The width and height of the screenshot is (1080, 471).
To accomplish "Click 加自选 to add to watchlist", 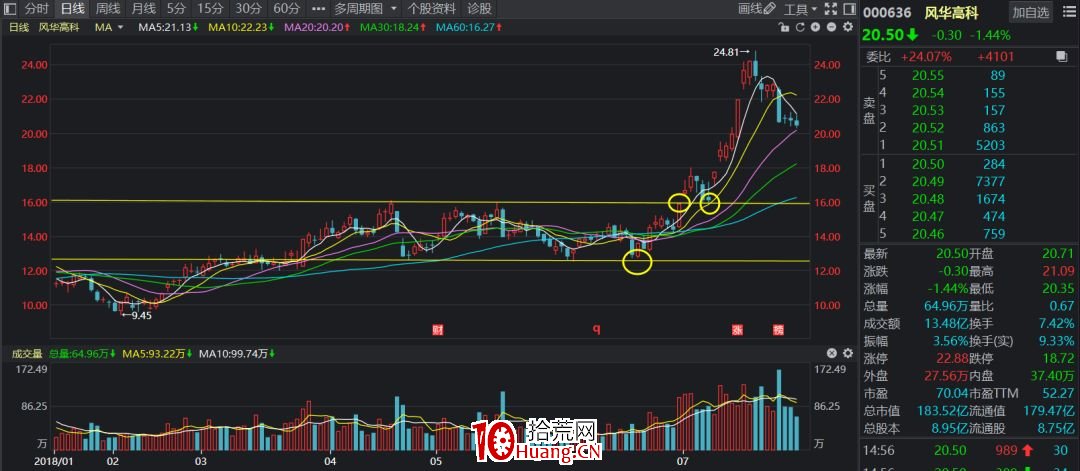I will [x=1031, y=12].
